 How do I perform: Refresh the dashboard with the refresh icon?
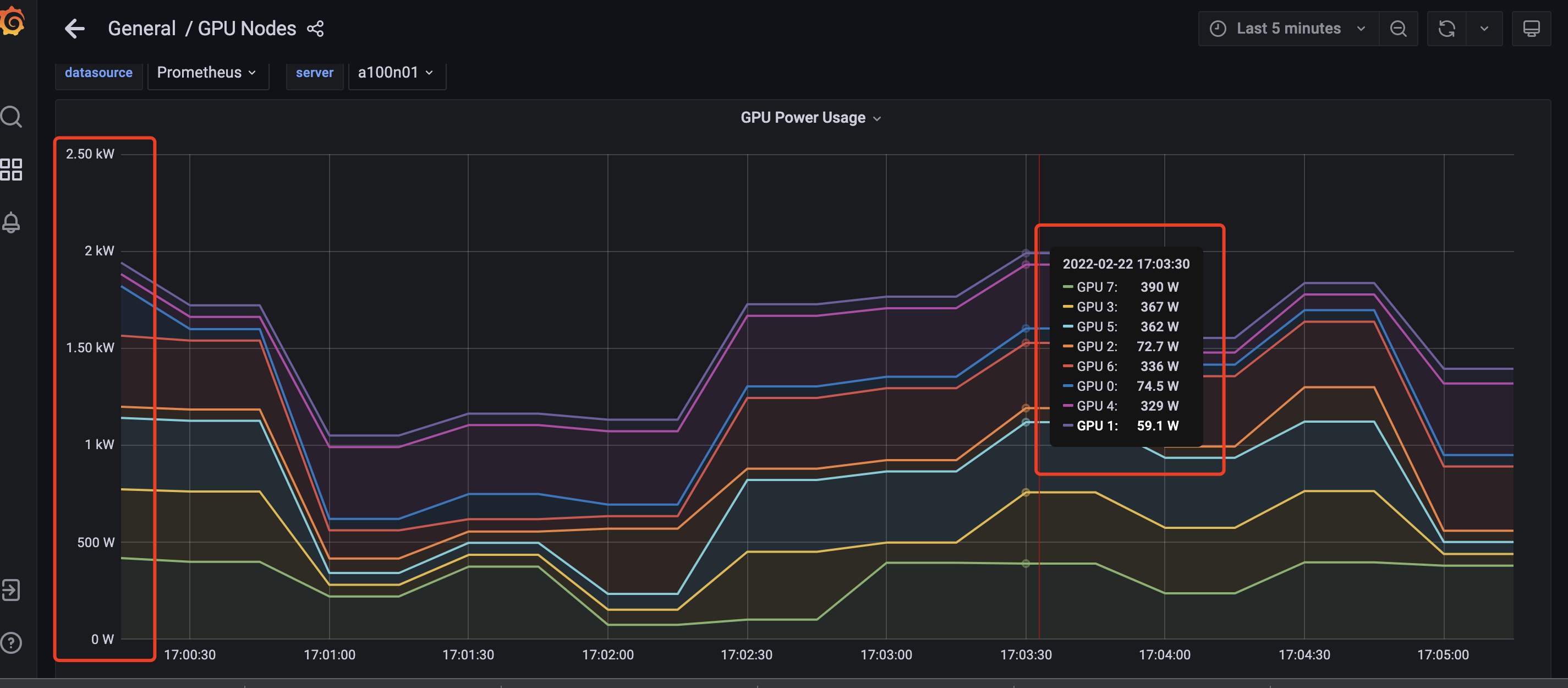1447,28
